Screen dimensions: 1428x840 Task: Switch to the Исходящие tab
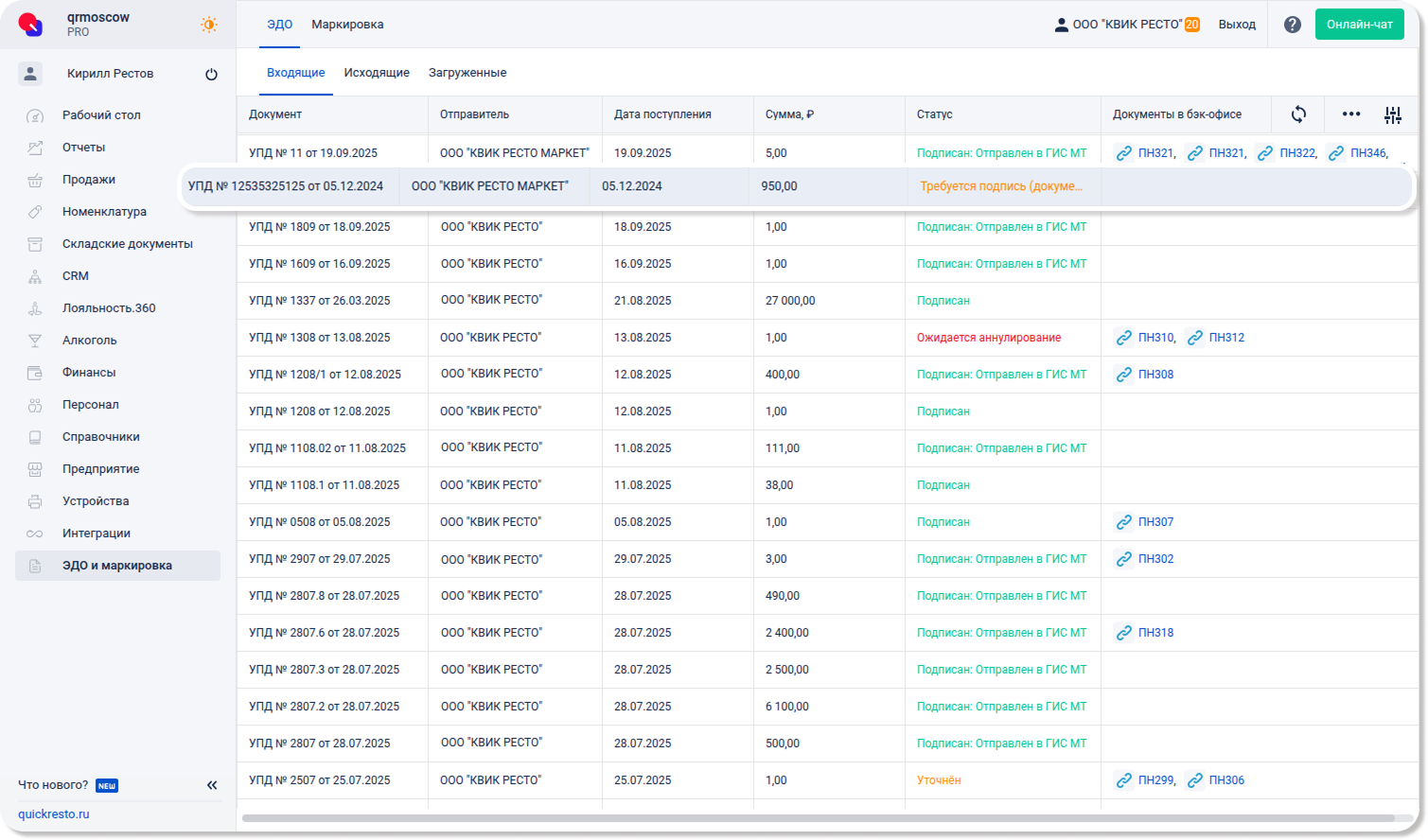(377, 73)
